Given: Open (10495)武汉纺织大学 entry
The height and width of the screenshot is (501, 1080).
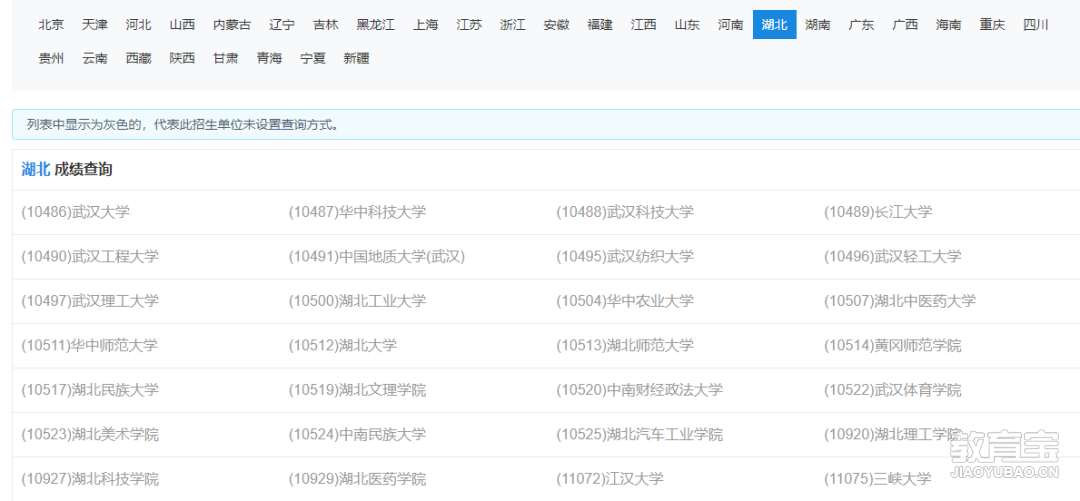Looking at the screenshot, I should 625,257.
